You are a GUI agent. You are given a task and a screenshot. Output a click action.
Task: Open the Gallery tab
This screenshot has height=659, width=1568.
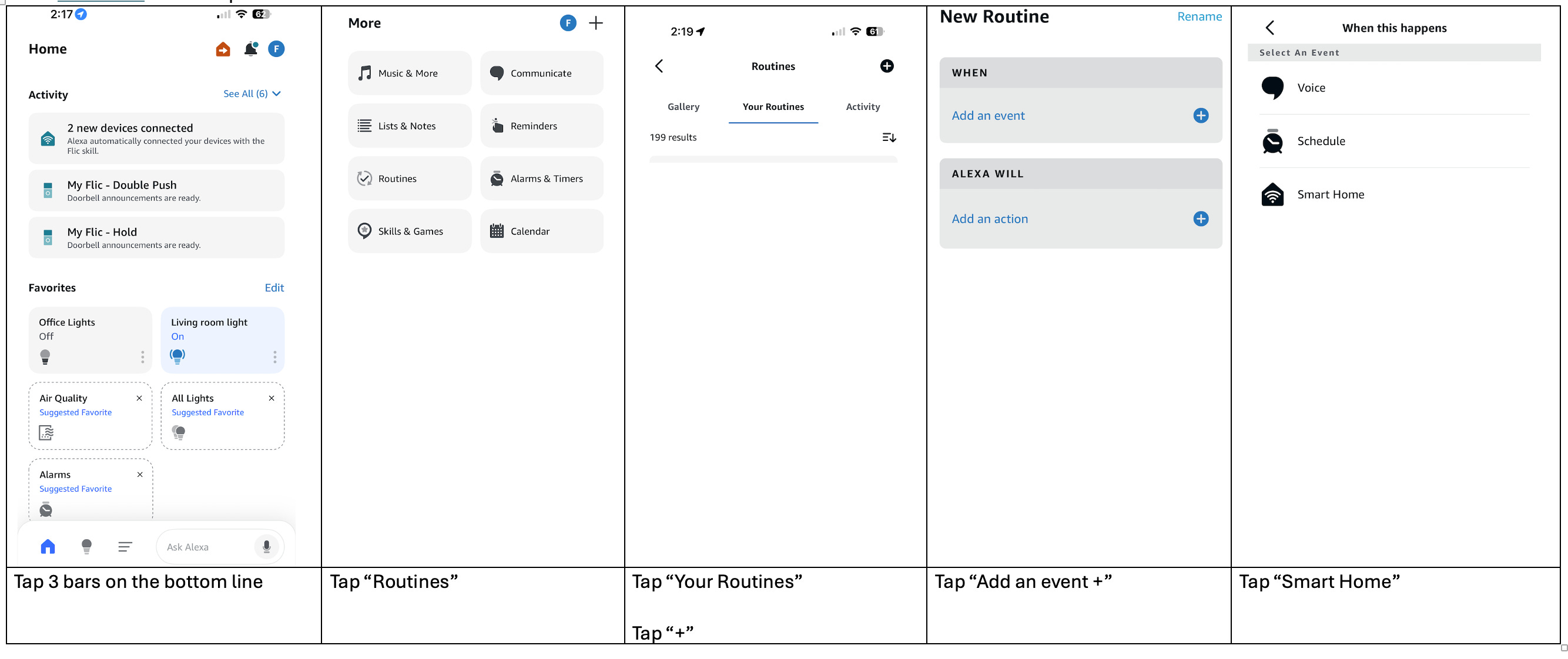[x=683, y=107]
